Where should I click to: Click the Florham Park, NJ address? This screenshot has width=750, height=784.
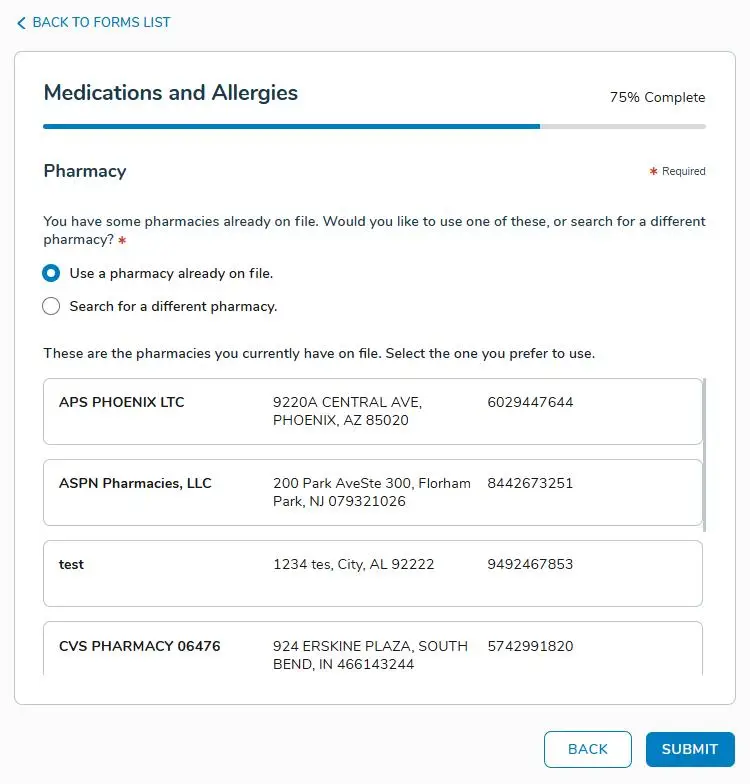pyautogui.click(x=371, y=492)
